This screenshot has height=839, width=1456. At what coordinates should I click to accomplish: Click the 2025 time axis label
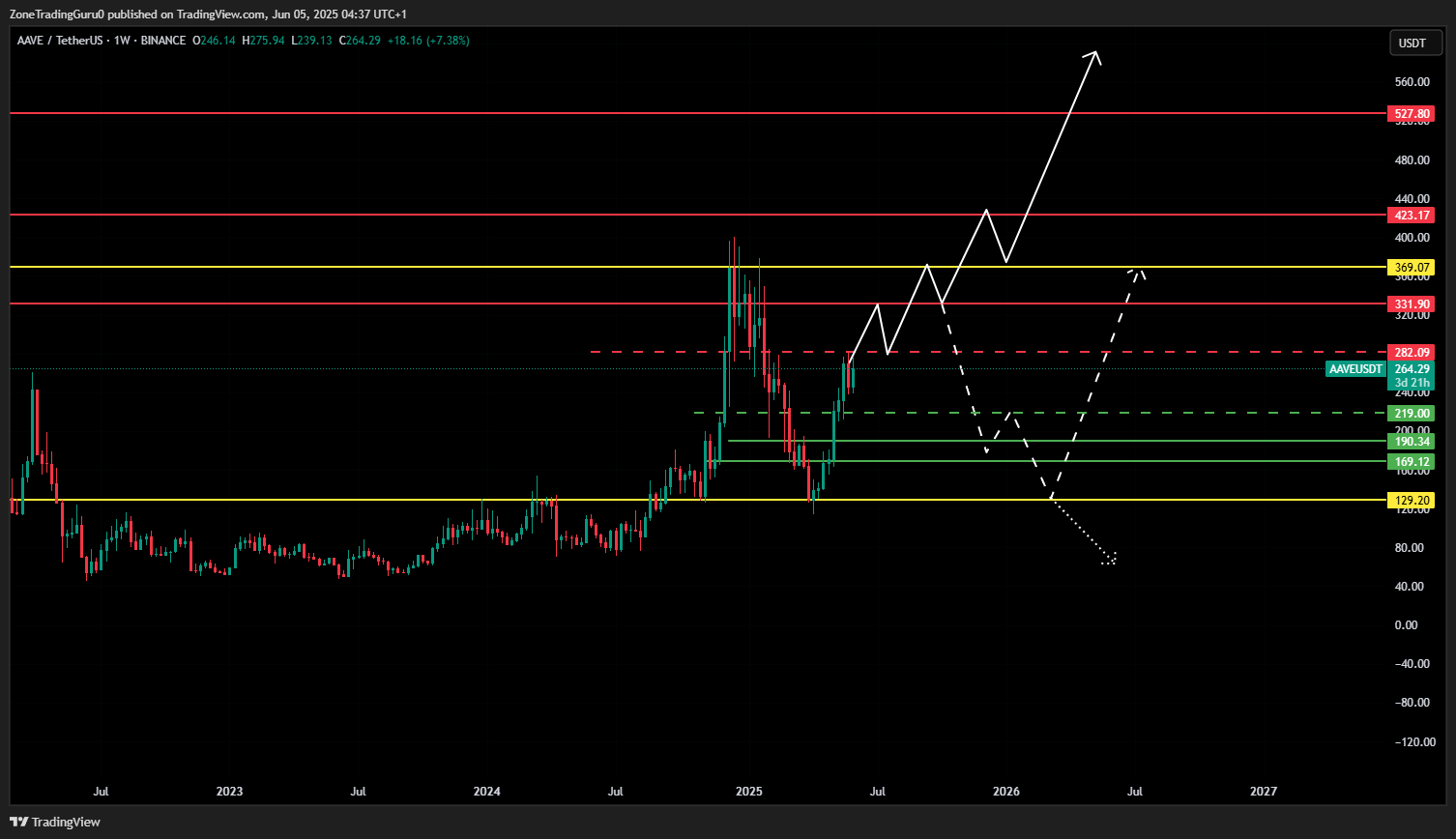[748, 792]
